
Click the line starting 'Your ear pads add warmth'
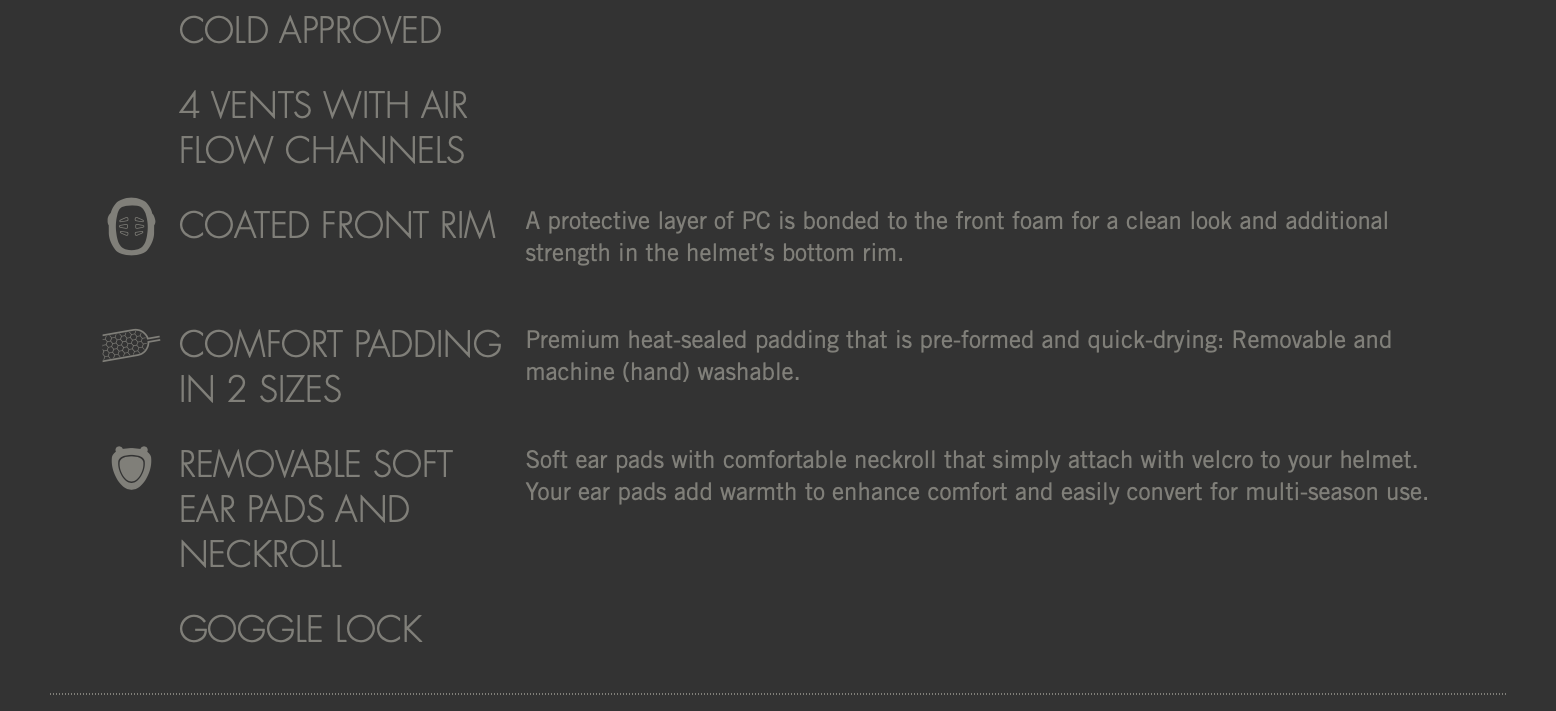977,492
